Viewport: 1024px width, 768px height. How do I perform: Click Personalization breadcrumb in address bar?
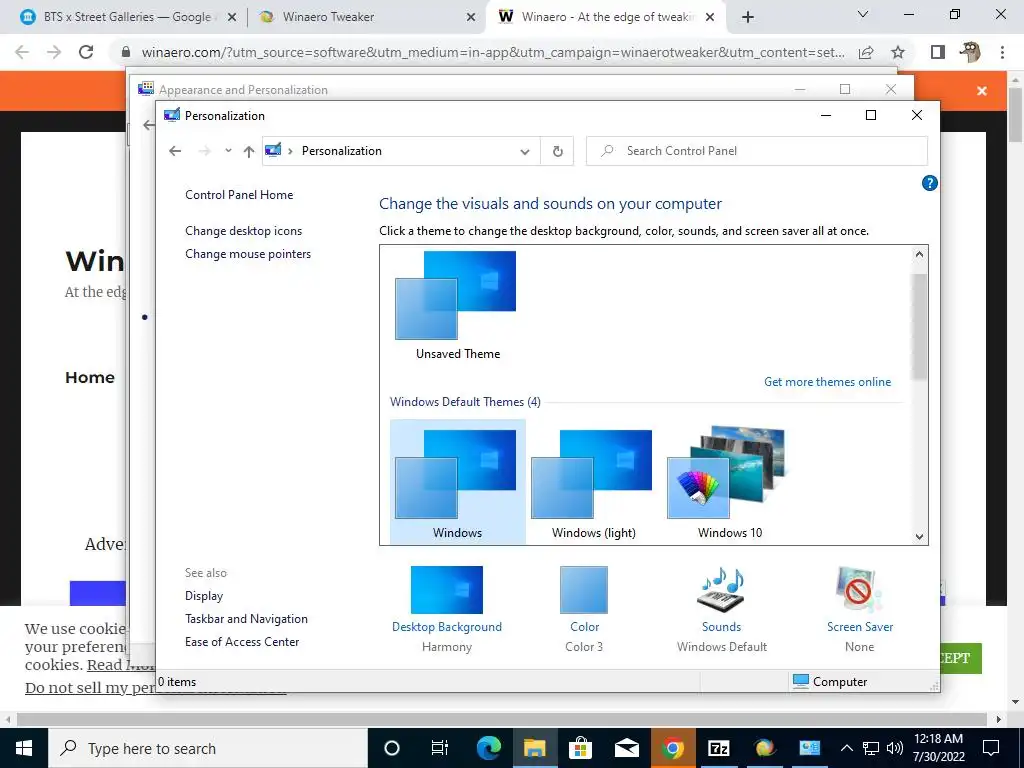342,151
